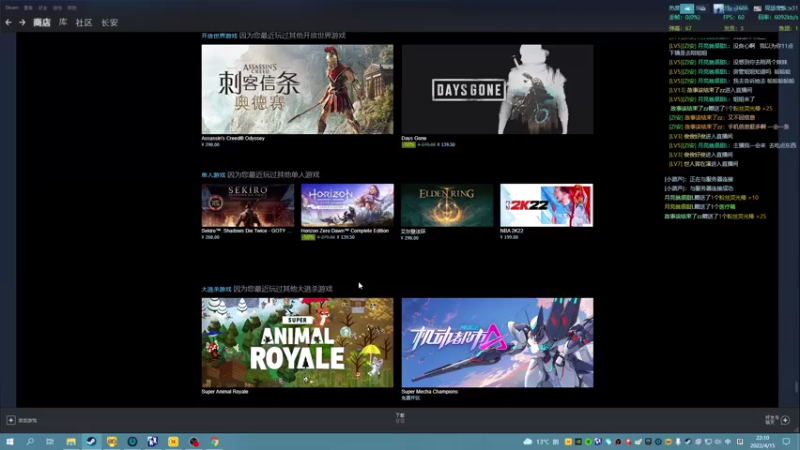
Task: Open the Windows Start menu
Action: click(x=10, y=441)
